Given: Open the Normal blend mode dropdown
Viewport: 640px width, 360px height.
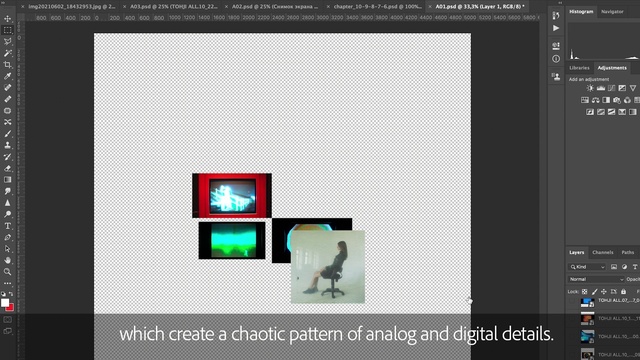Looking at the screenshot, I should coord(596,279).
